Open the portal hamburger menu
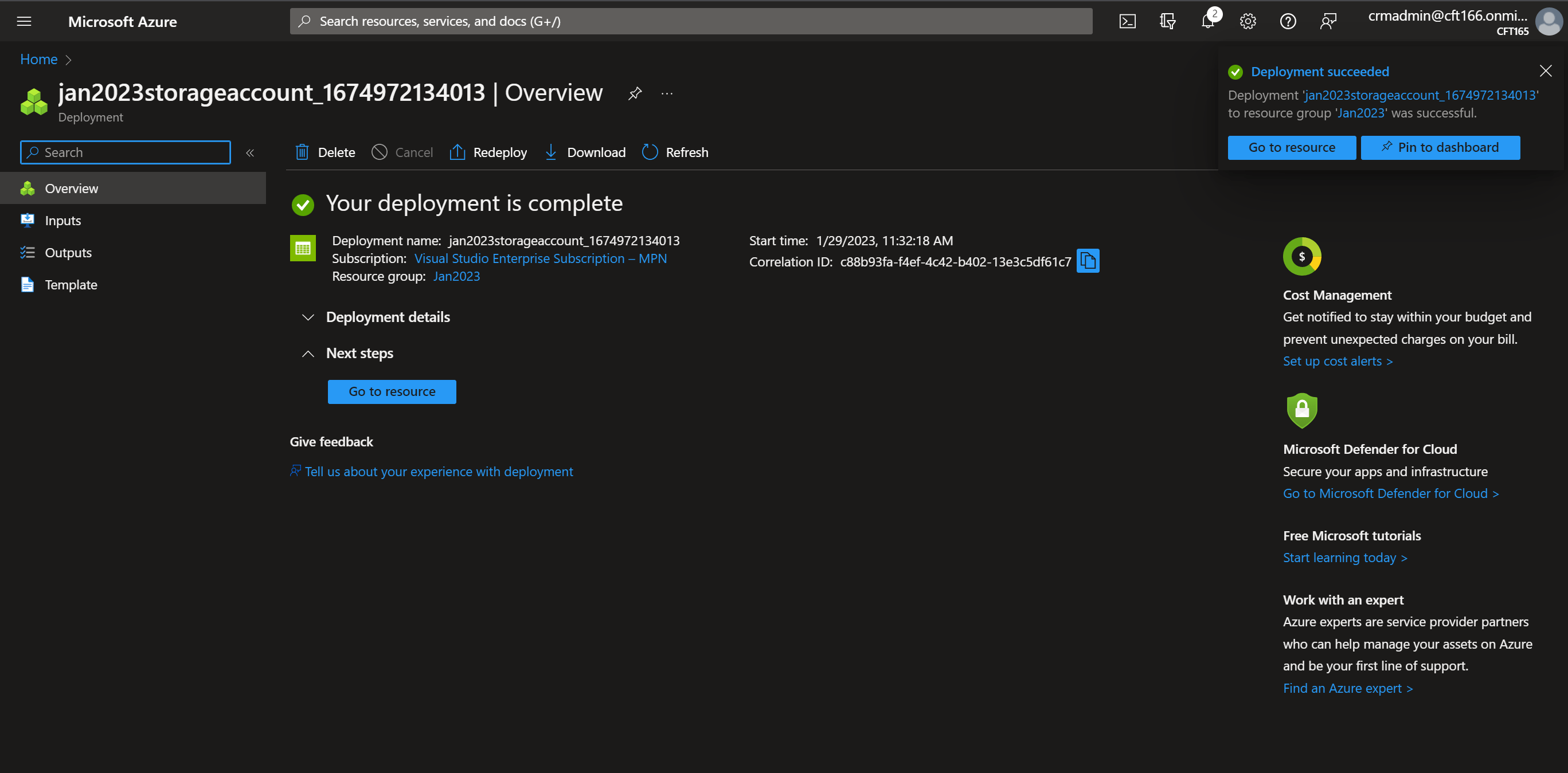Viewport: 1568px width, 773px height. tap(24, 21)
